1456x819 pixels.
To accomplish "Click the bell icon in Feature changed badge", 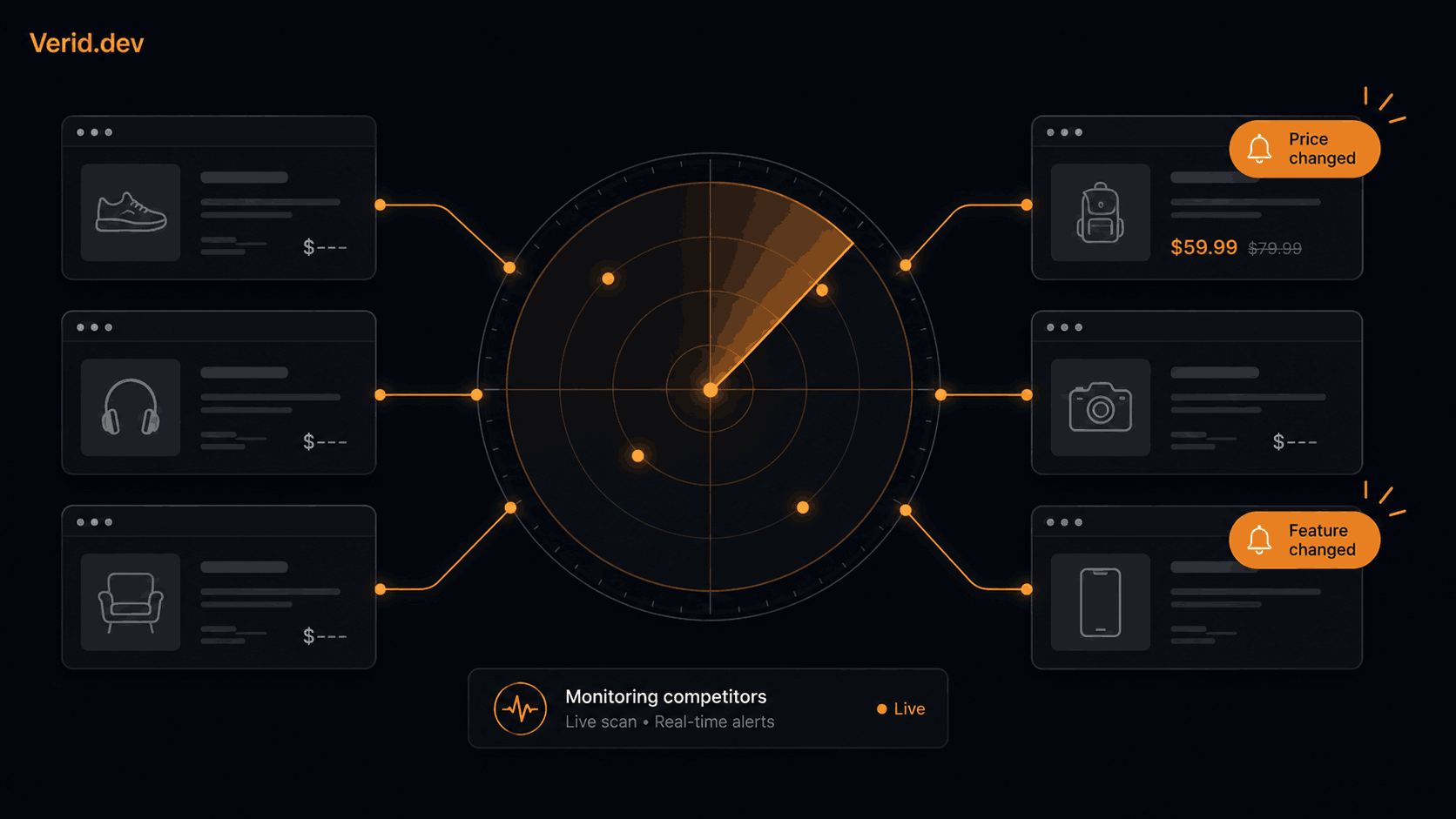I will (x=1259, y=540).
